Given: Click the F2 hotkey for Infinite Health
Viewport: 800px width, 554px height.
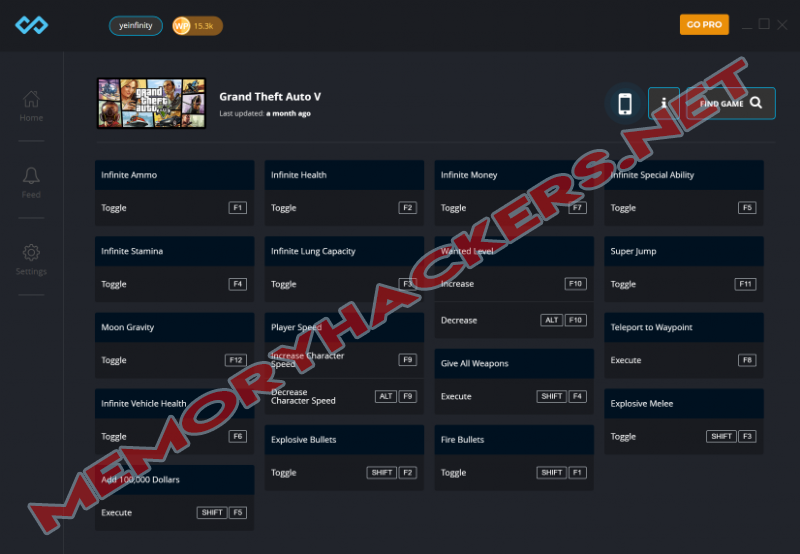Looking at the screenshot, I should [x=408, y=208].
